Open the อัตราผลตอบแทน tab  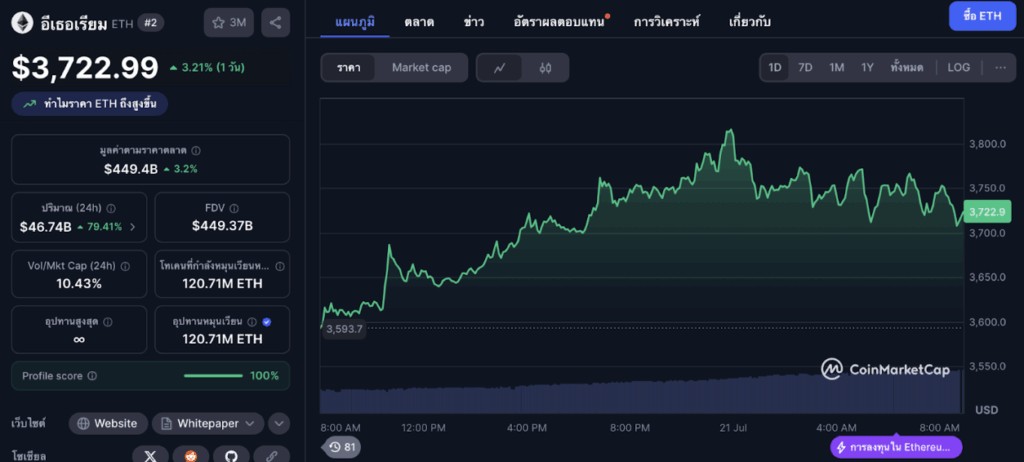[x=560, y=22]
